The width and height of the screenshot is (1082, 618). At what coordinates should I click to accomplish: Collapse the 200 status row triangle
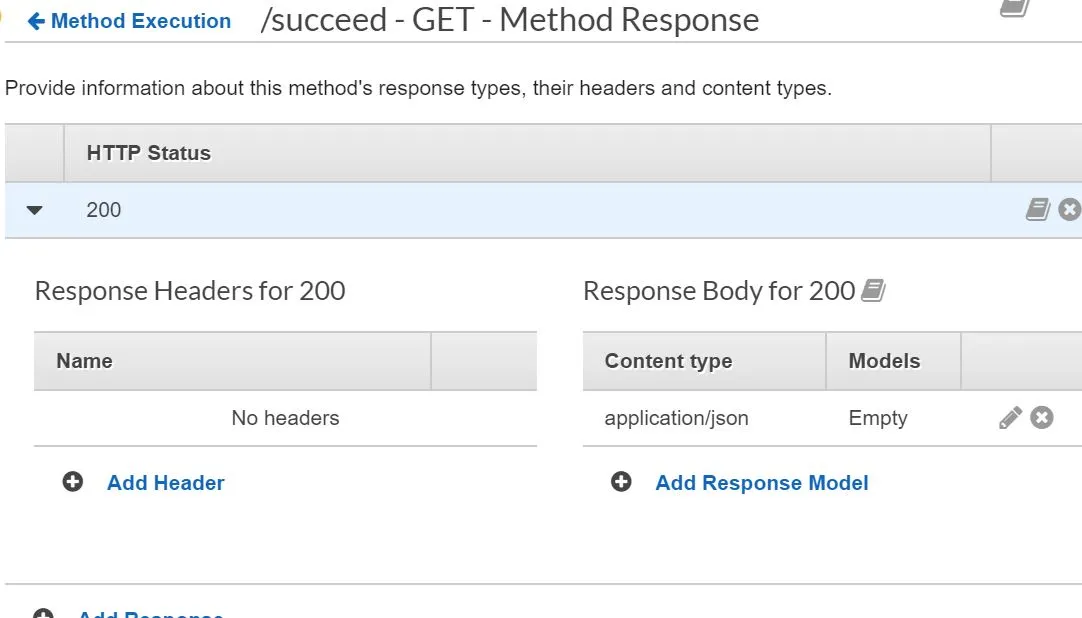tap(35, 210)
